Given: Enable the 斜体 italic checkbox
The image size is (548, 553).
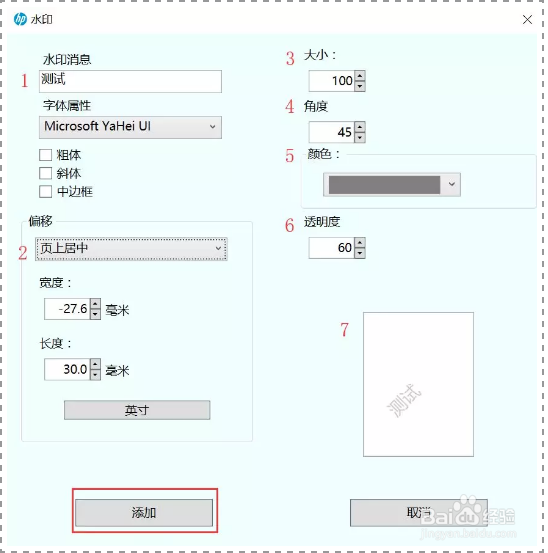Looking at the screenshot, I should click(x=45, y=173).
